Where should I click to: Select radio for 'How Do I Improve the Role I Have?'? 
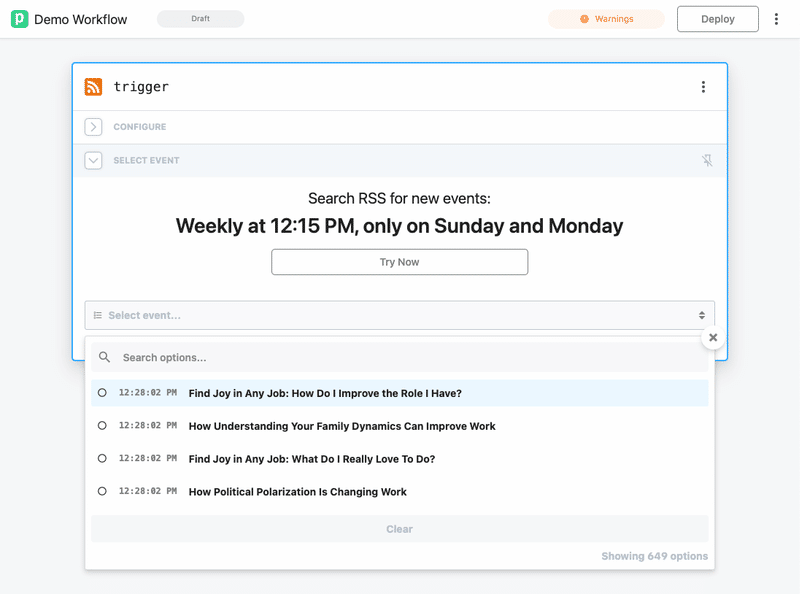(x=102, y=393)
